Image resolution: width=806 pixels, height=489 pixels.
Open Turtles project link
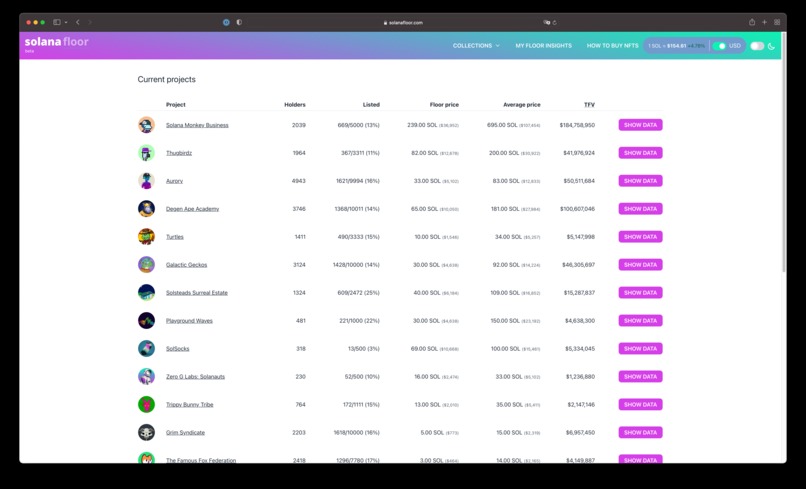[x=175, y=237]
